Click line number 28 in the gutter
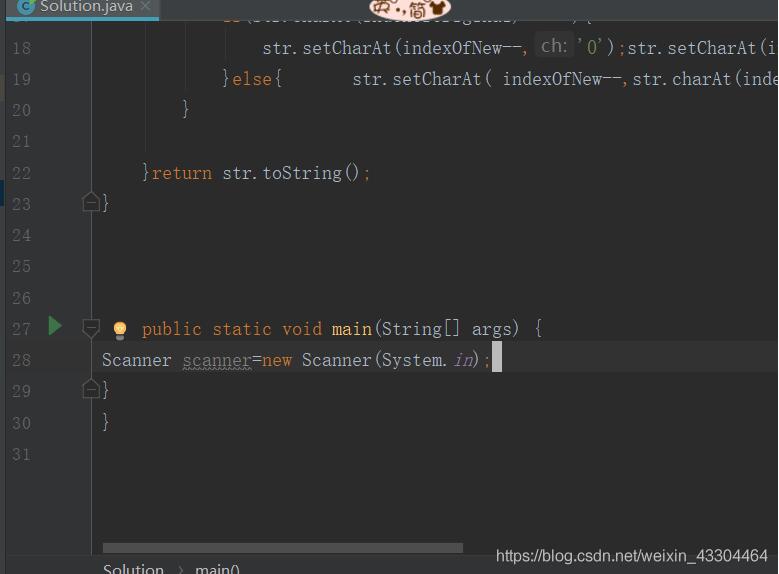 21,360
